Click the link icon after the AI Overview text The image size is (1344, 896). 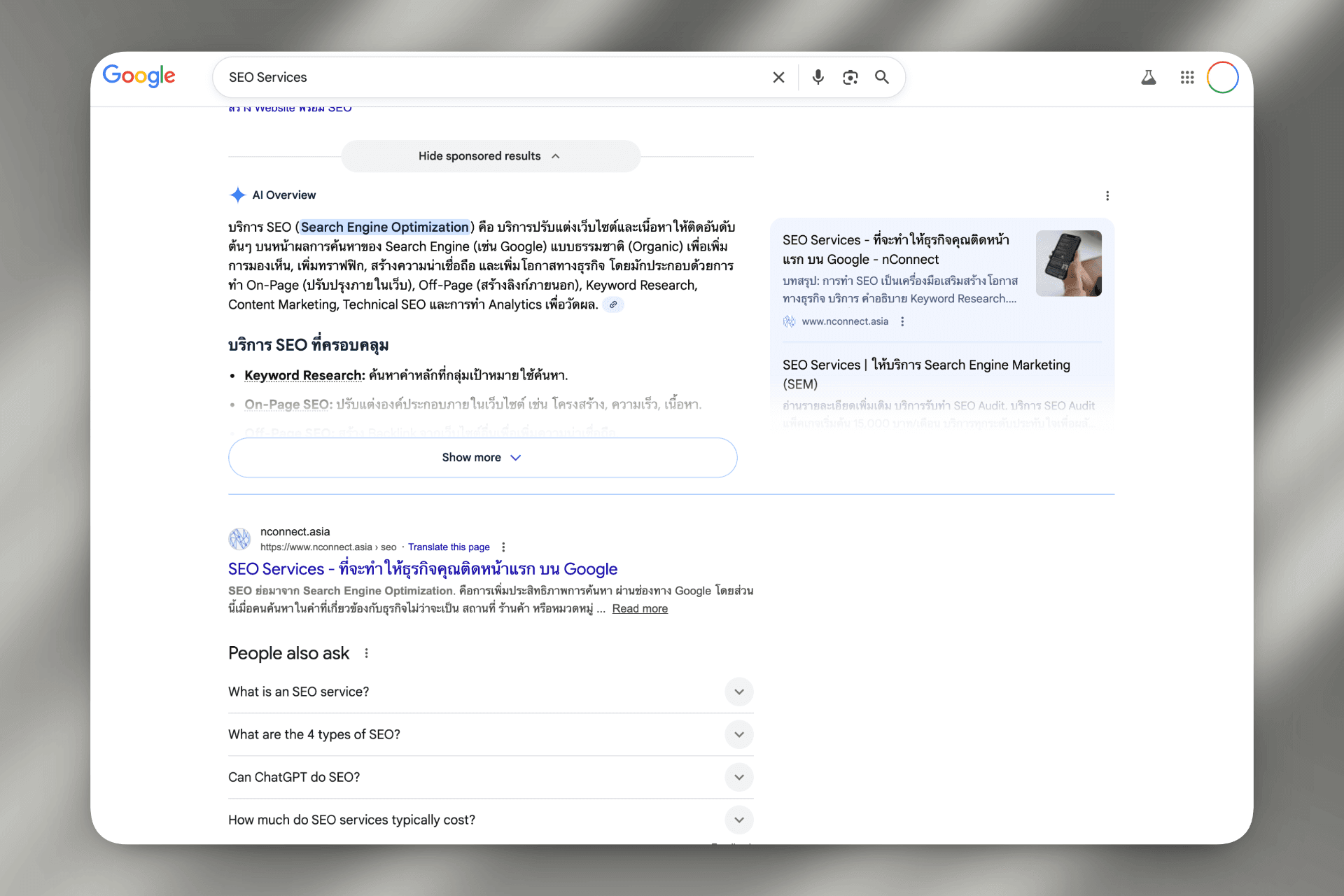614,304
